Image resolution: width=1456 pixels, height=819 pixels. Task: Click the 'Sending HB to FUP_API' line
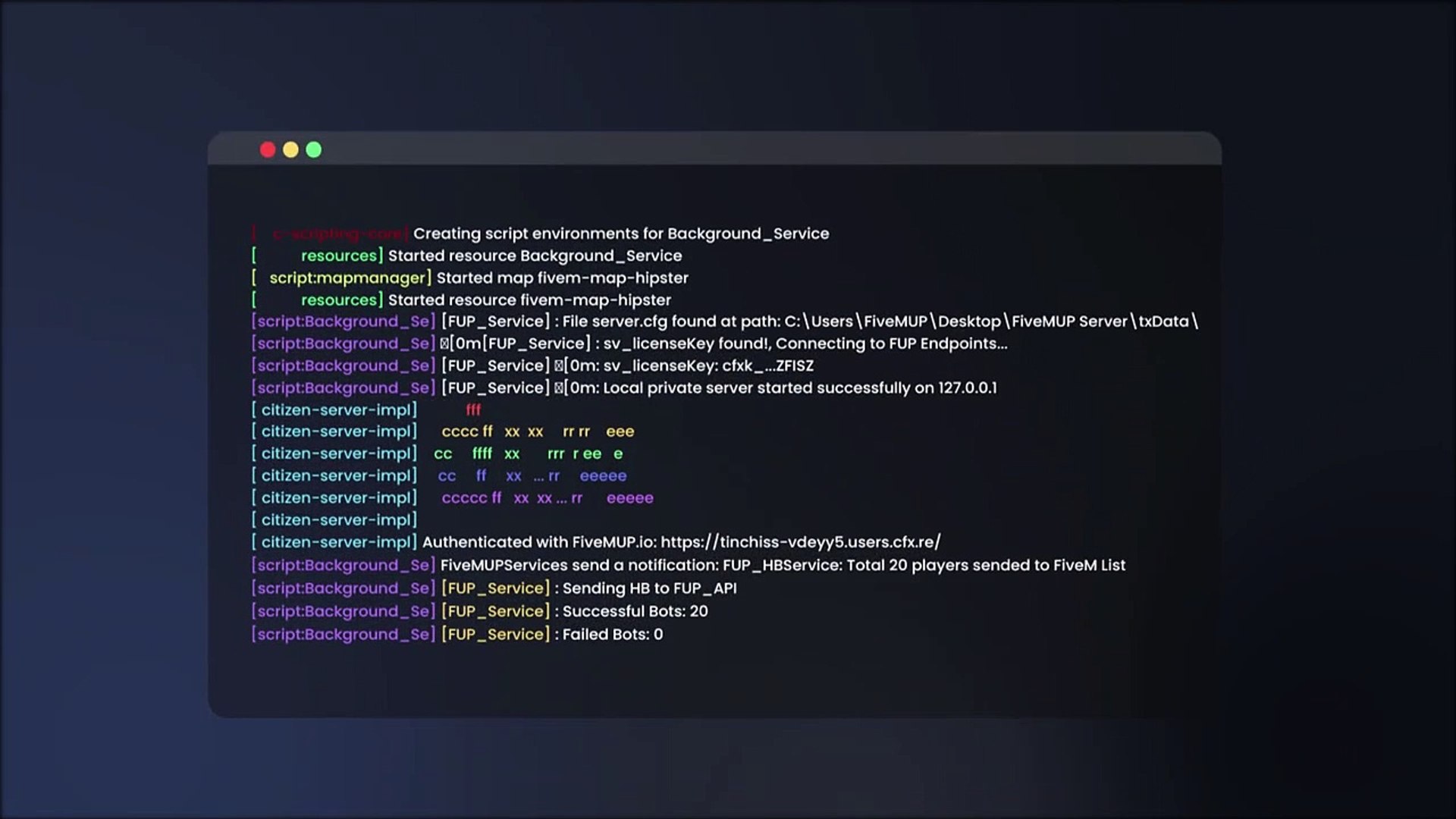click(x=649, y=588)
